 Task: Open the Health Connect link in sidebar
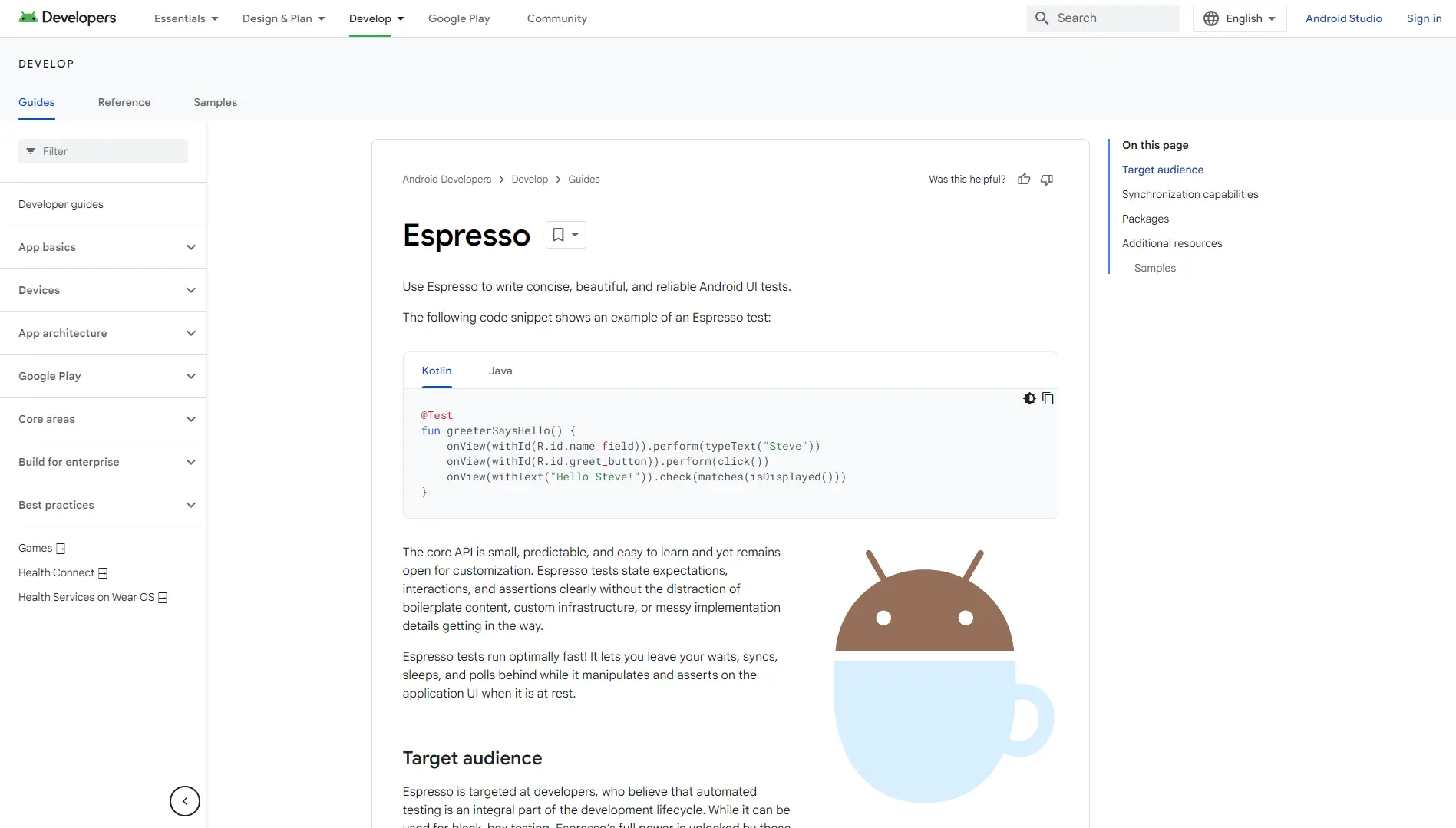(x=63, y=572)
